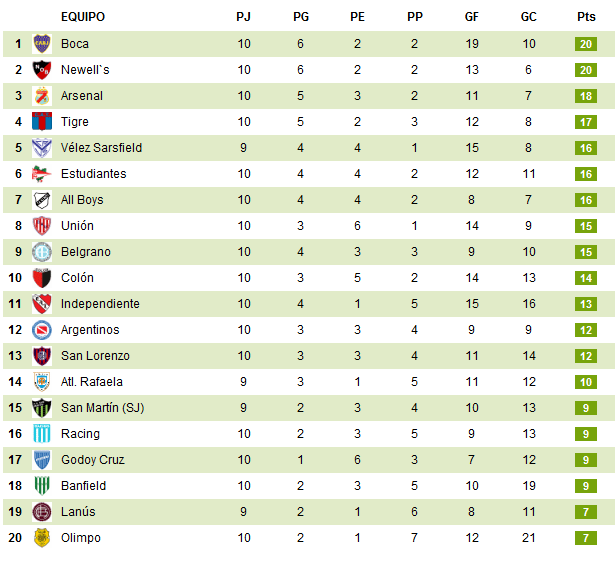Open the Tigre team link
The image size is (615, 565).
coord(75,122)
